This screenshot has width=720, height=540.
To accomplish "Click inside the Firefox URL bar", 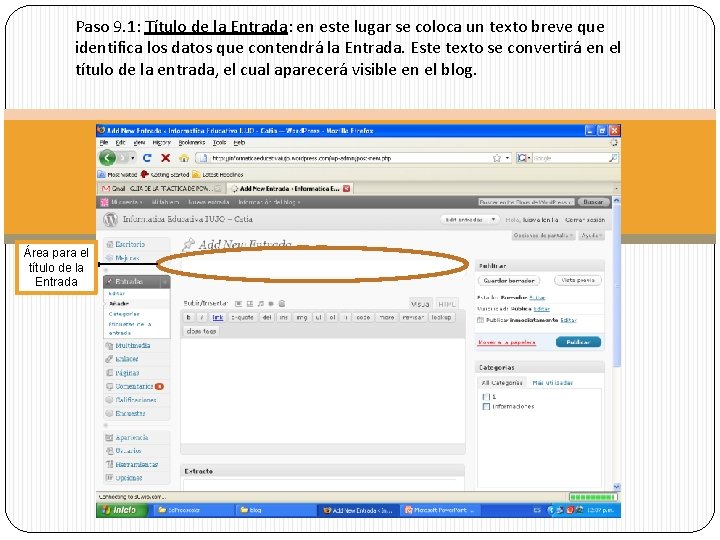I will tap(349, 158).
